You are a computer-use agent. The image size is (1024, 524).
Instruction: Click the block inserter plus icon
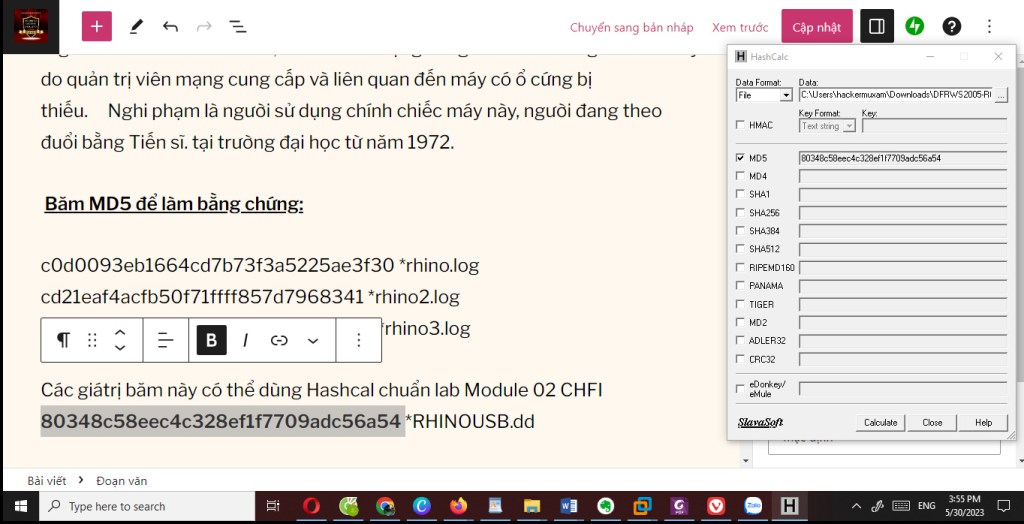97,27
